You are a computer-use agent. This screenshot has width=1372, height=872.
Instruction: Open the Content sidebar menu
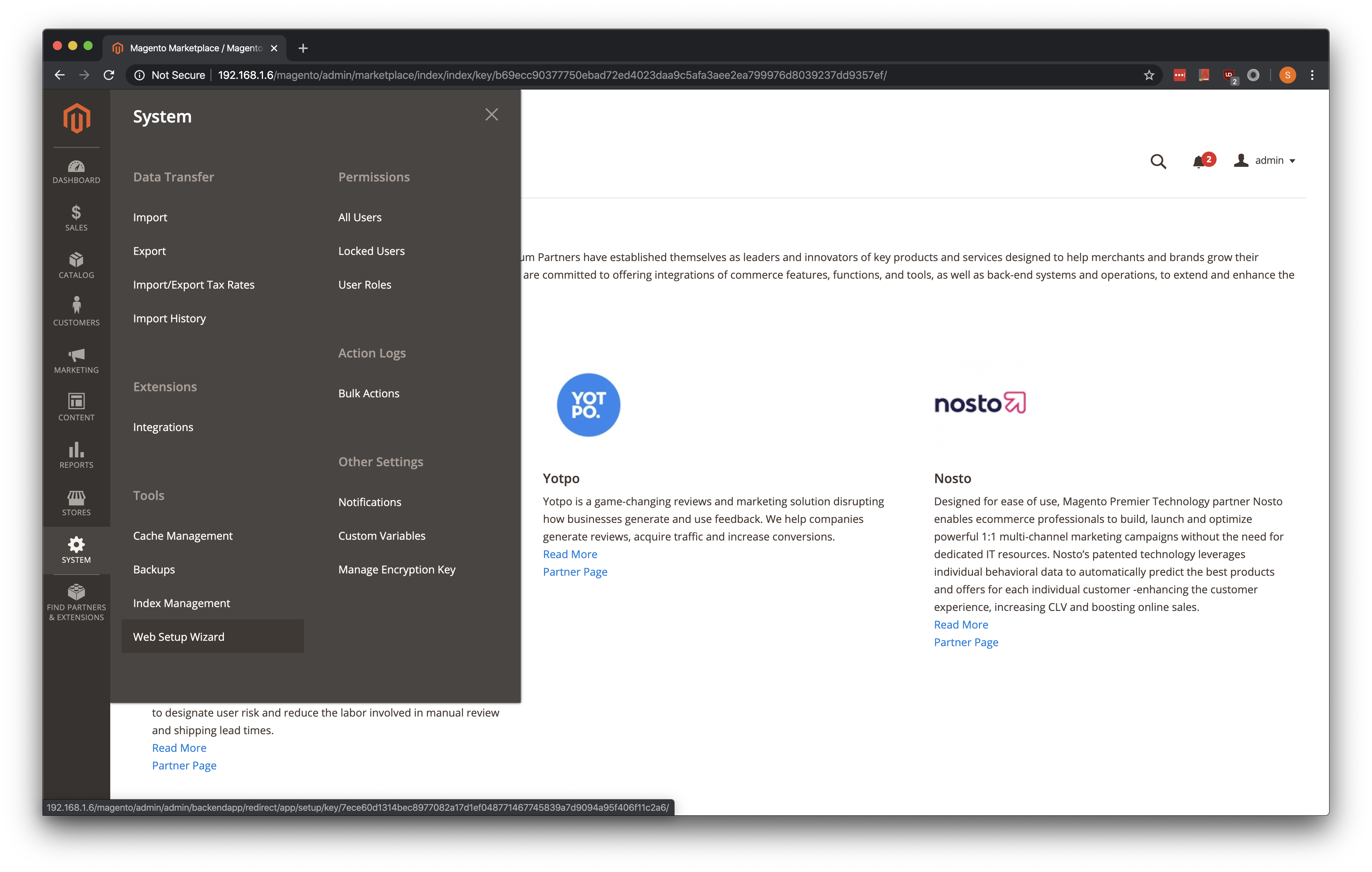point(76,408)
